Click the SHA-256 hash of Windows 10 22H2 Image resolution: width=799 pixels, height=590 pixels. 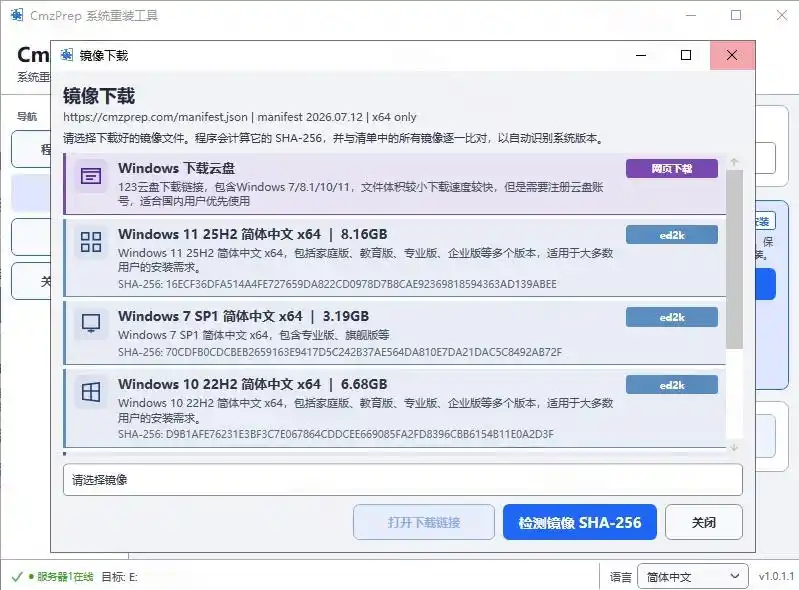(x=336, y=434)
